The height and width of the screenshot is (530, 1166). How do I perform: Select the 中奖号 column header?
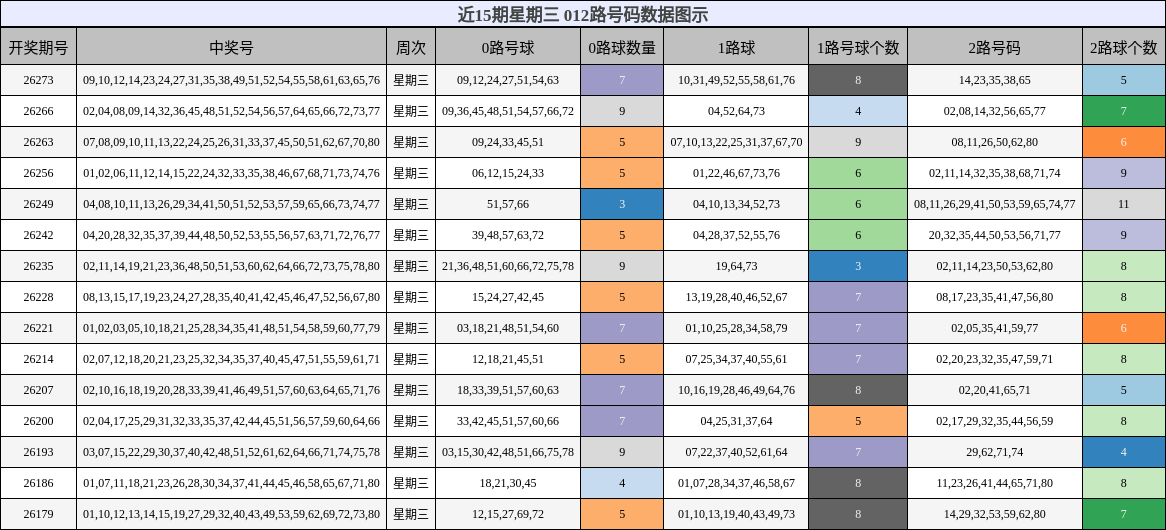pos(231,48)
